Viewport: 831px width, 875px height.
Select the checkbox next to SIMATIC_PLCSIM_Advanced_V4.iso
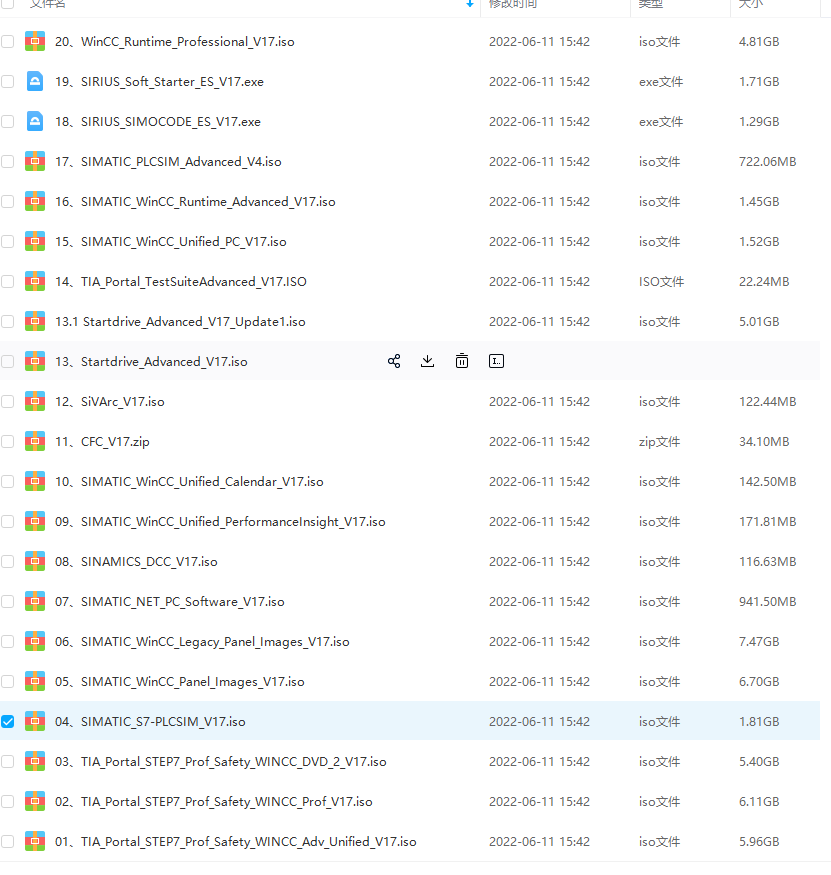tap(8, 161)
